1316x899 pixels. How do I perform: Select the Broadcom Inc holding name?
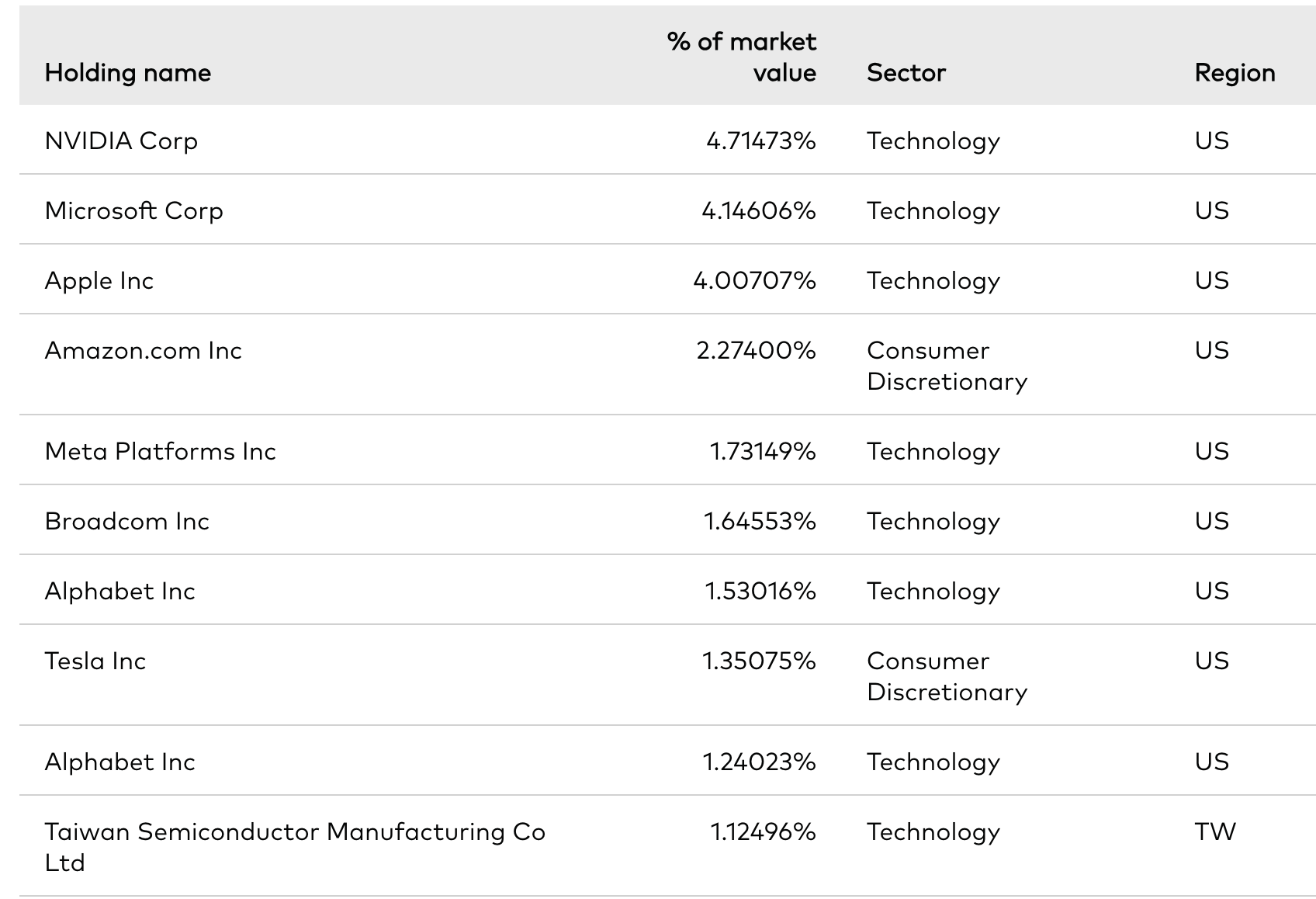(x=127, y=522)
